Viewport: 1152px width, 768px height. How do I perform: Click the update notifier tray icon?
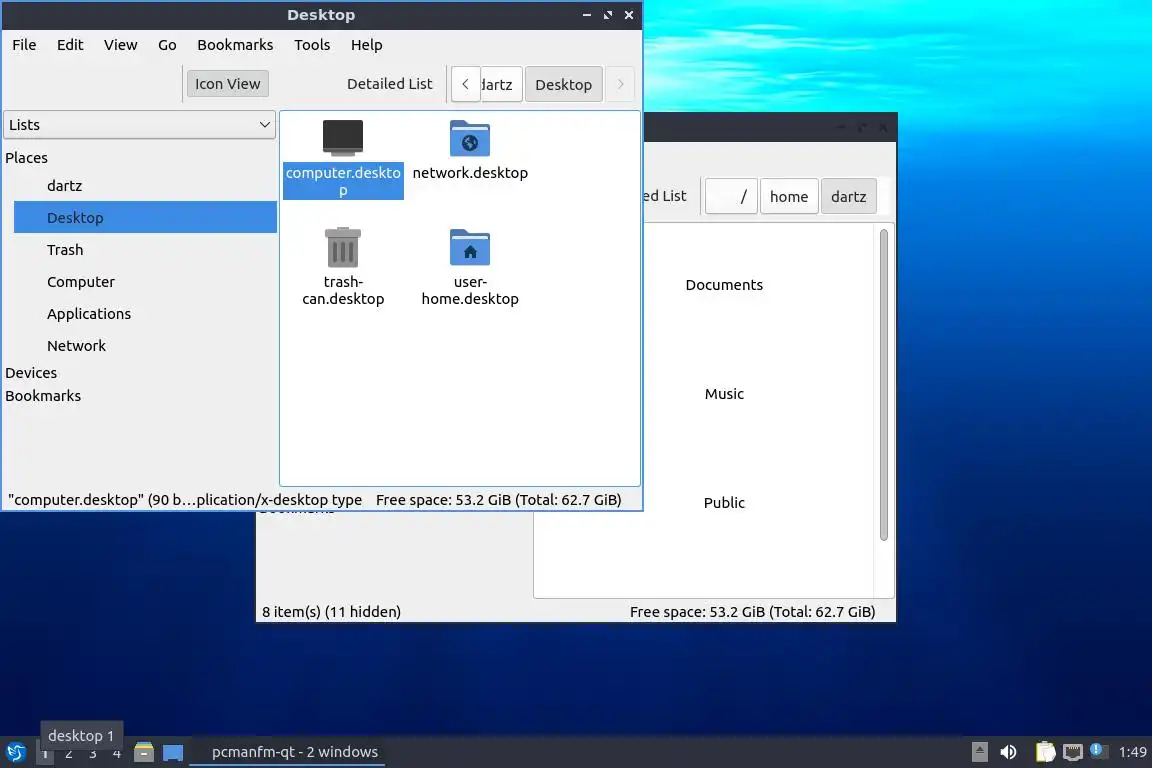pyautogui.click(x=1097, y=750)
